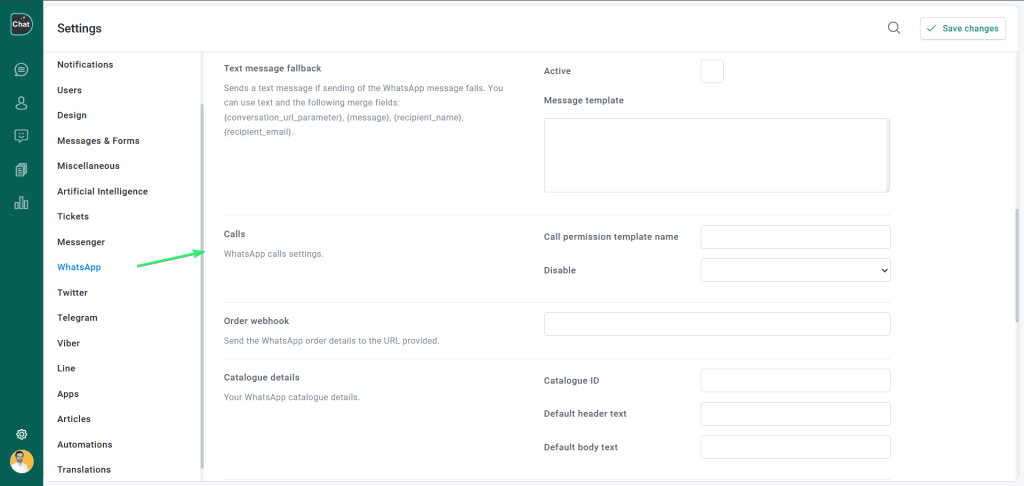Open the Messenger settings section

click(81, 242)
